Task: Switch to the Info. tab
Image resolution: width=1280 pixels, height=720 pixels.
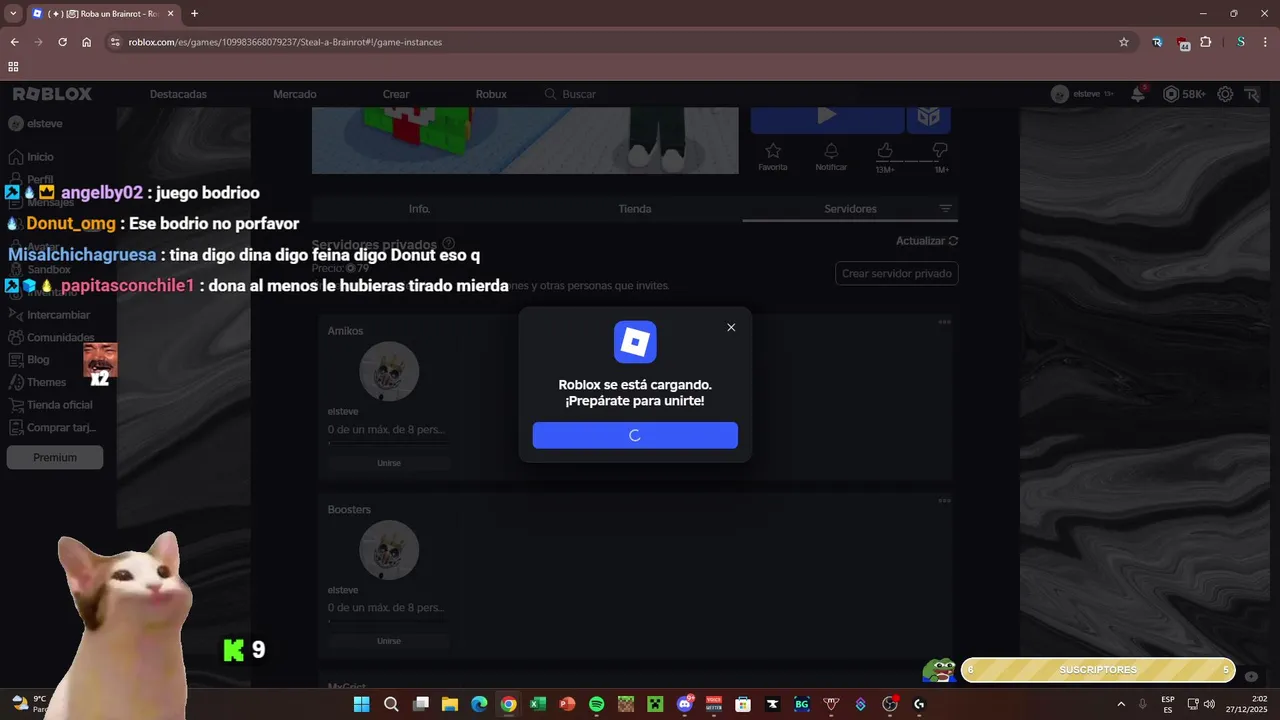Action: (x=419, y=209)
